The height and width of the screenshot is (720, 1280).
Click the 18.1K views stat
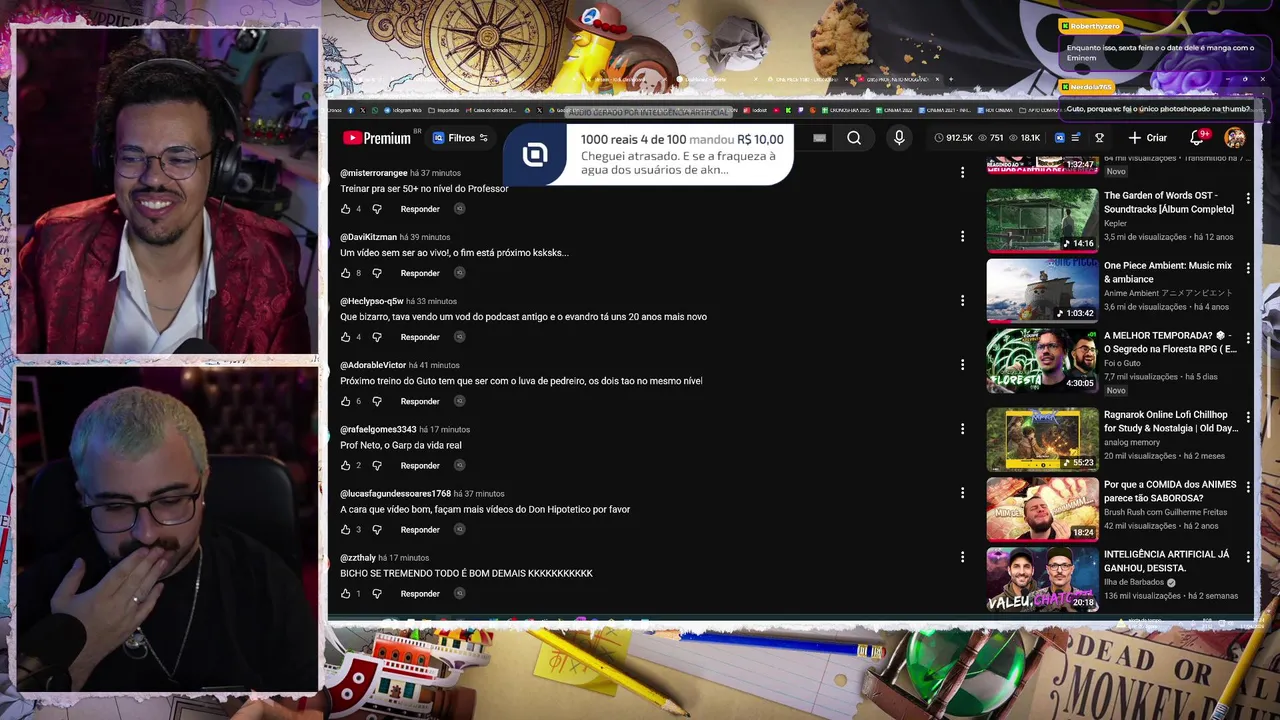point(1024,138)
